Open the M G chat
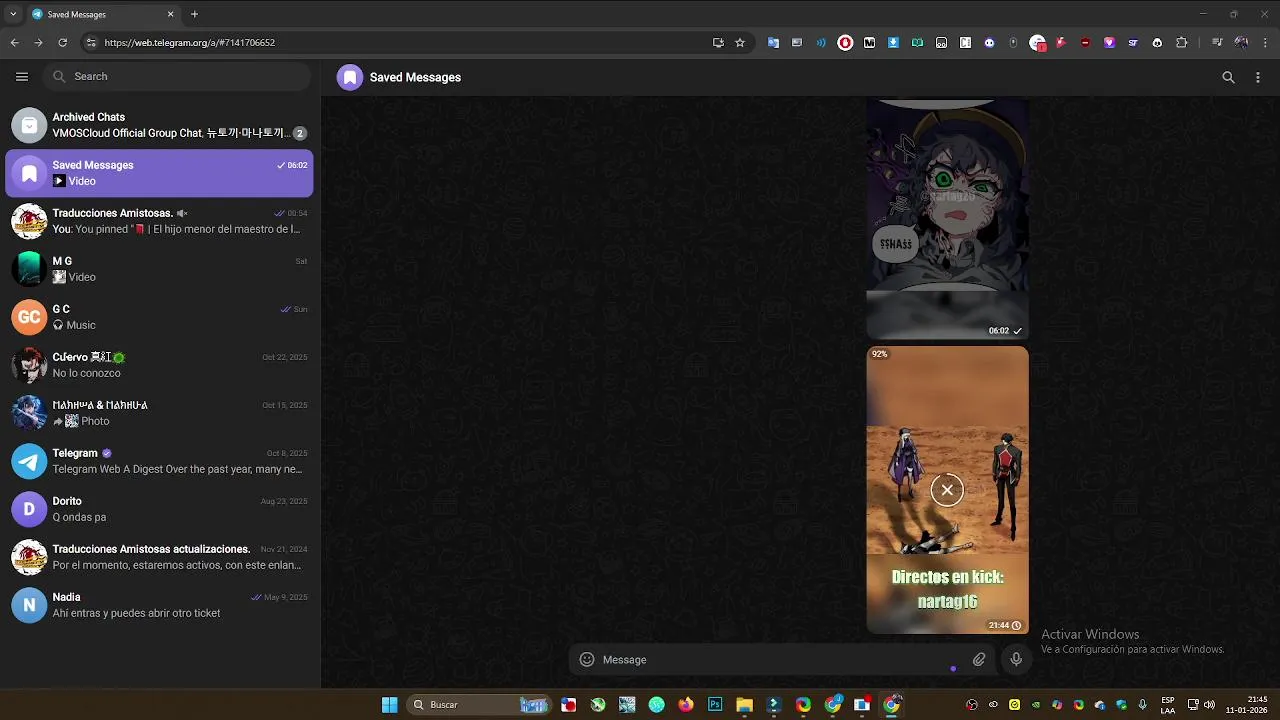Screen dimensions: 1280x720 pyautogui.click(x=160, y=269)
